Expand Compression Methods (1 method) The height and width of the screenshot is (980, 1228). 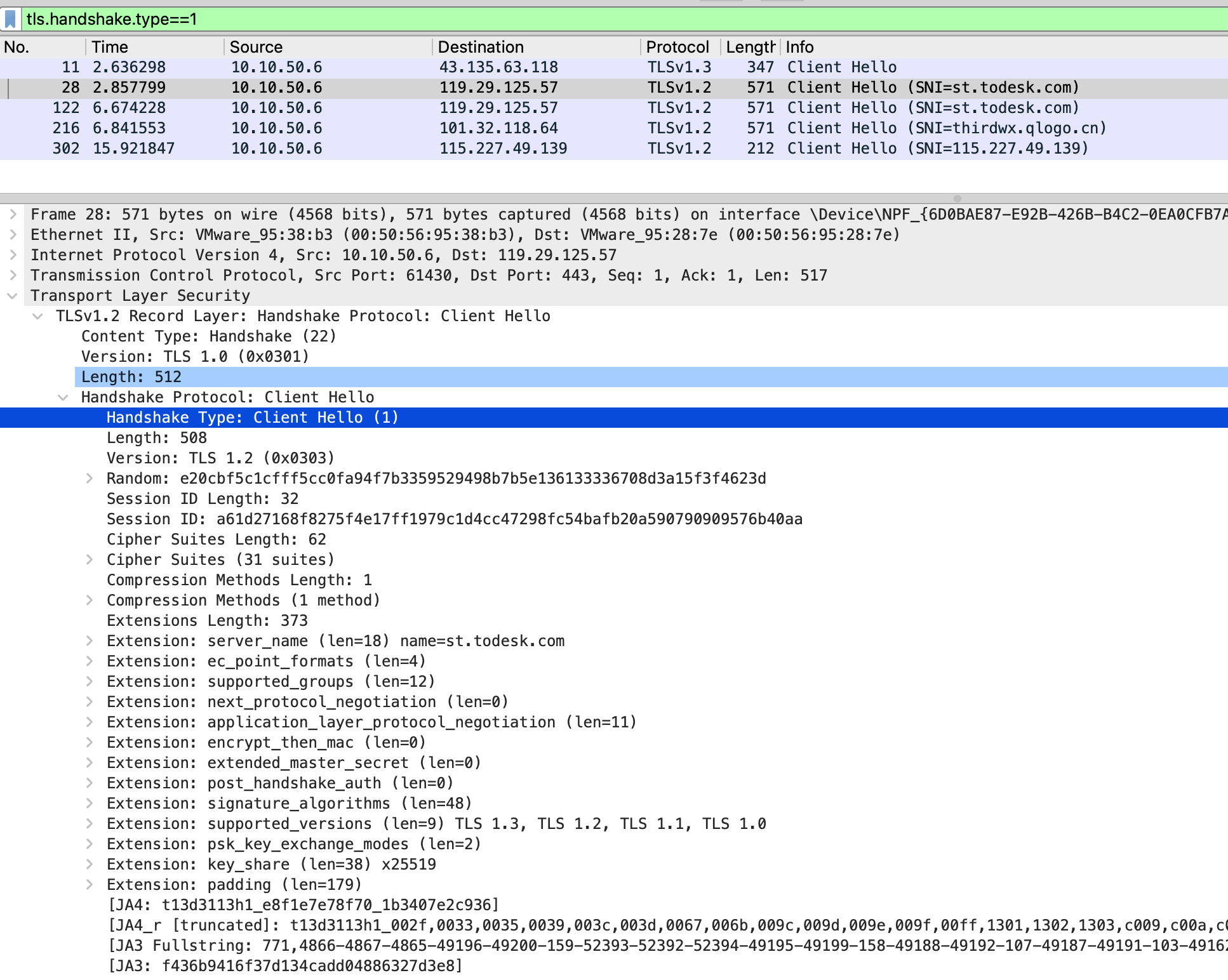[90, 600]
